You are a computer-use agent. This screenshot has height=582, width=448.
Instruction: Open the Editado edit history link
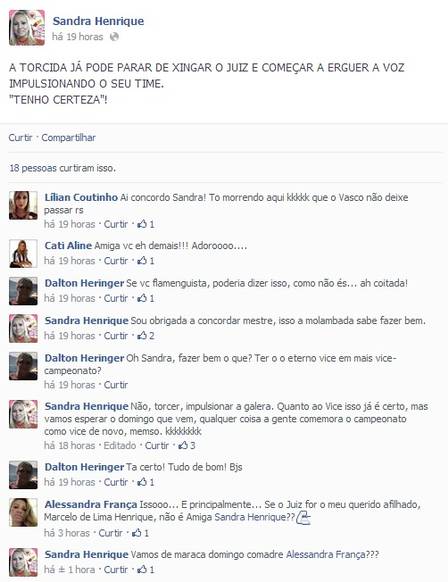click(x=120, y=445)
